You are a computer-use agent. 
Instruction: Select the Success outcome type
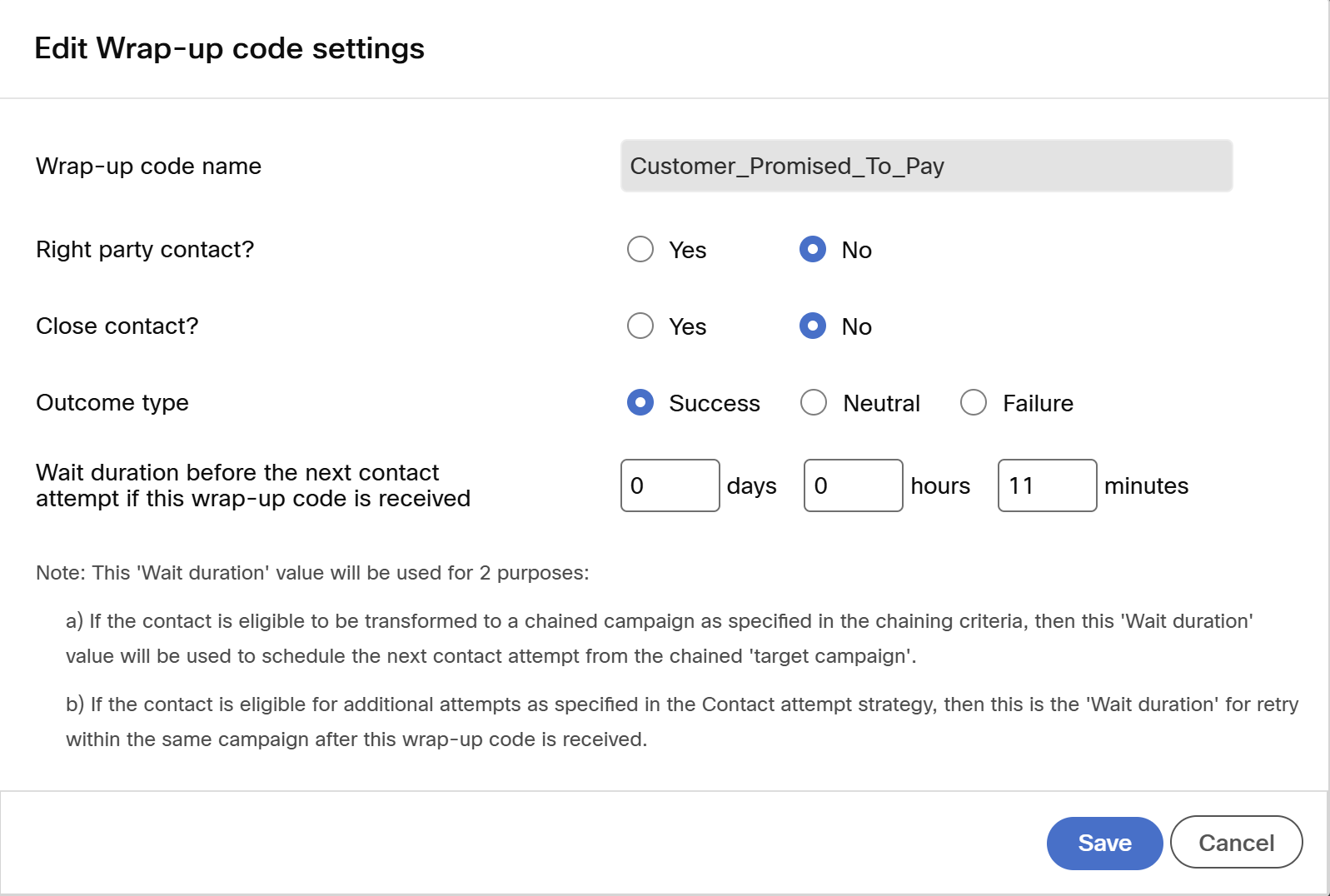point(640,402)
